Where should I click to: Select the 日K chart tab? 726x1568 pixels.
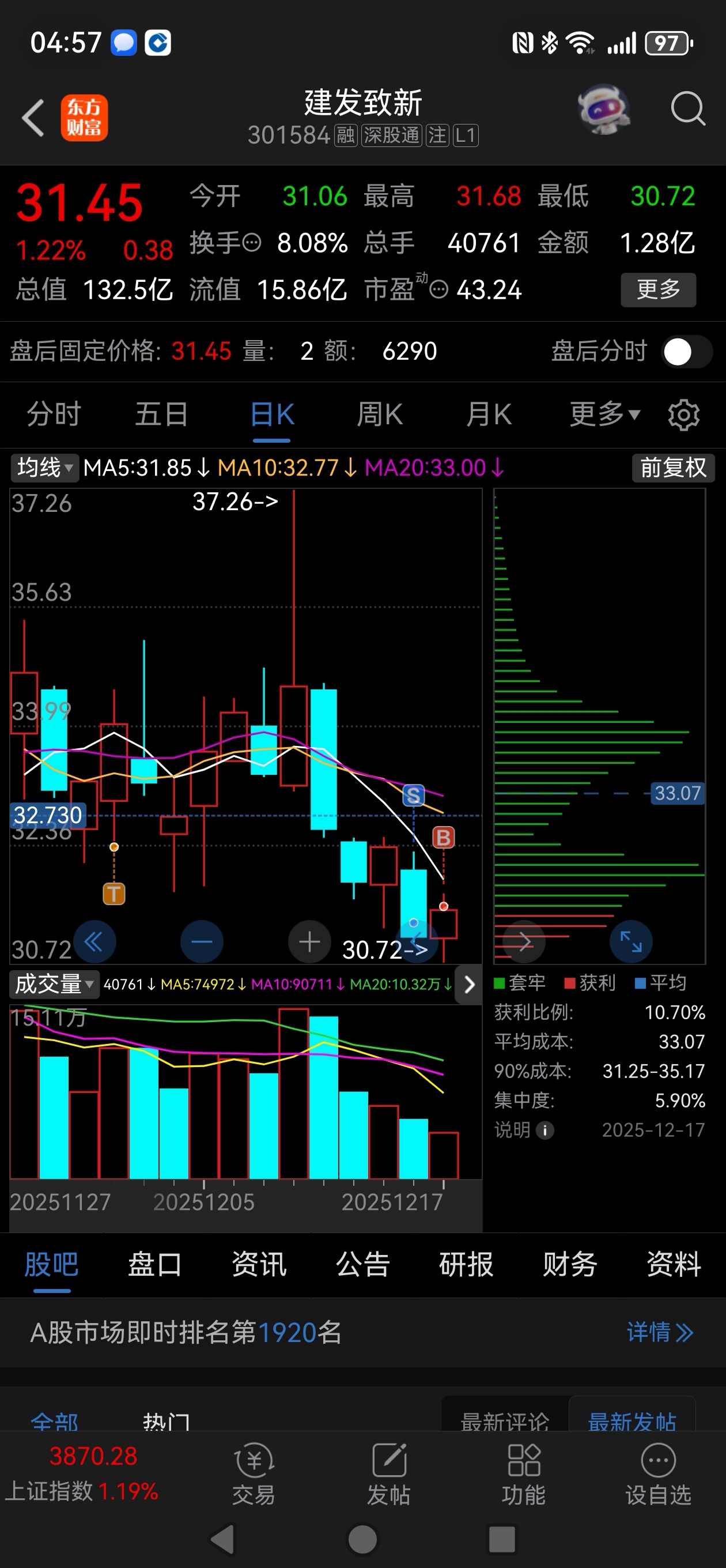click(271, 414)
